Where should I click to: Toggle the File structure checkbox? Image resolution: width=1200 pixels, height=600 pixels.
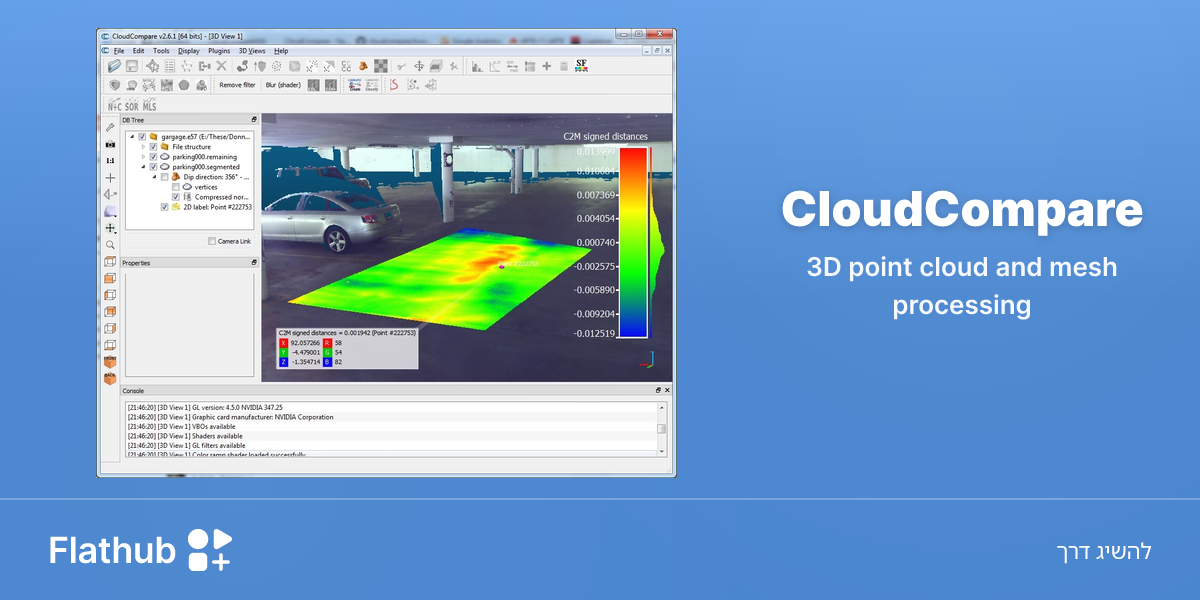153,147
